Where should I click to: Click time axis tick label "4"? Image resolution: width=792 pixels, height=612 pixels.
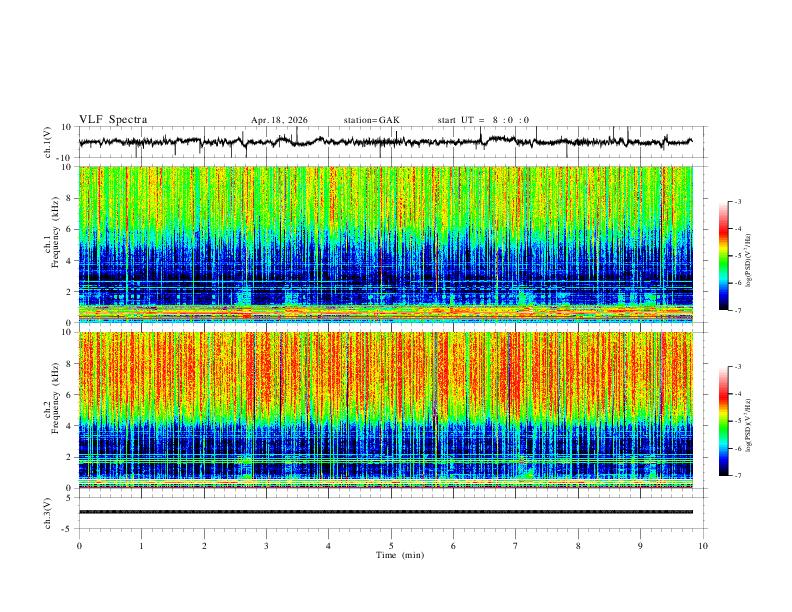[328, 546]
